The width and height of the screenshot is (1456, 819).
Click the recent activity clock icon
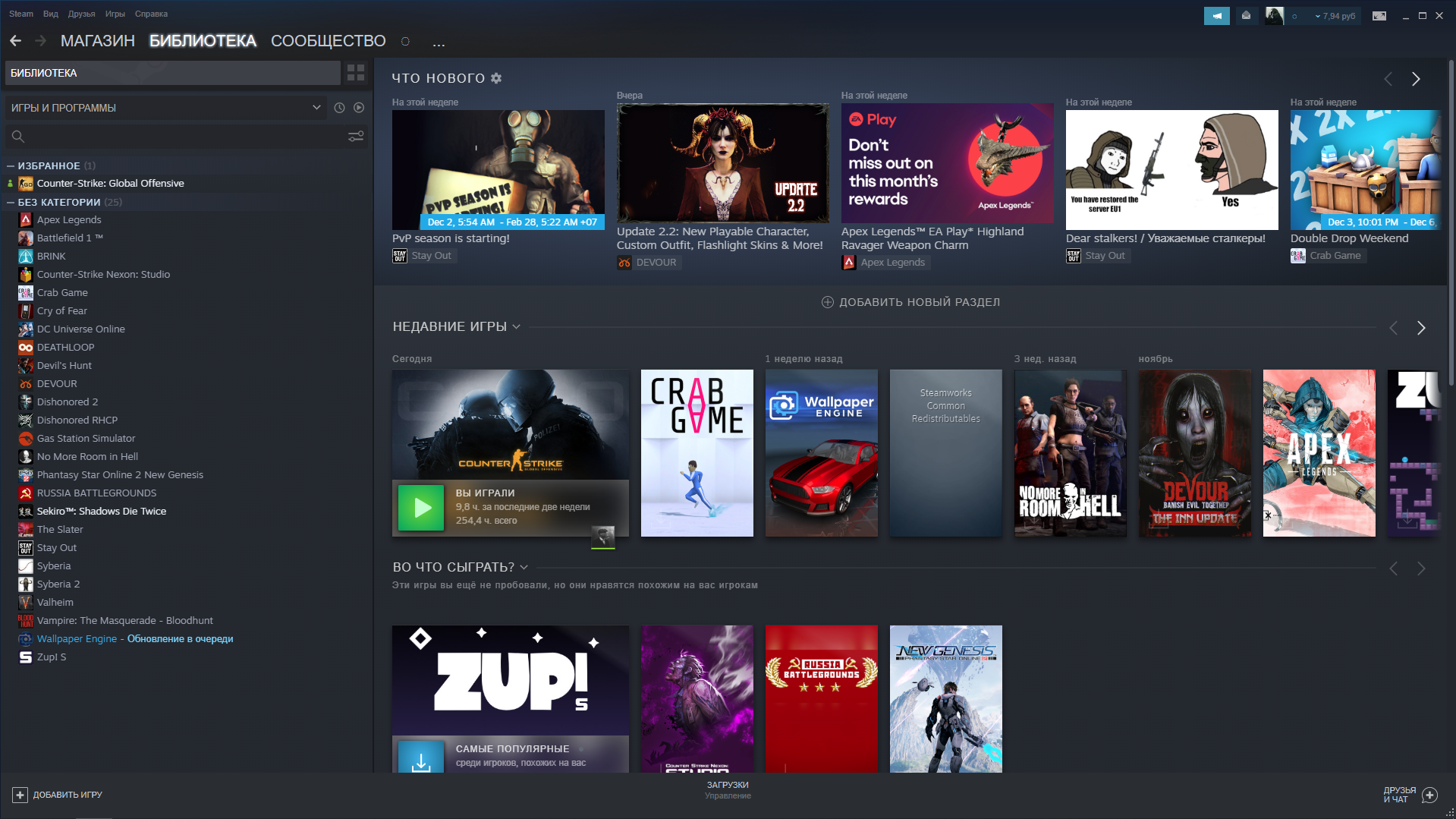point(339,108)
